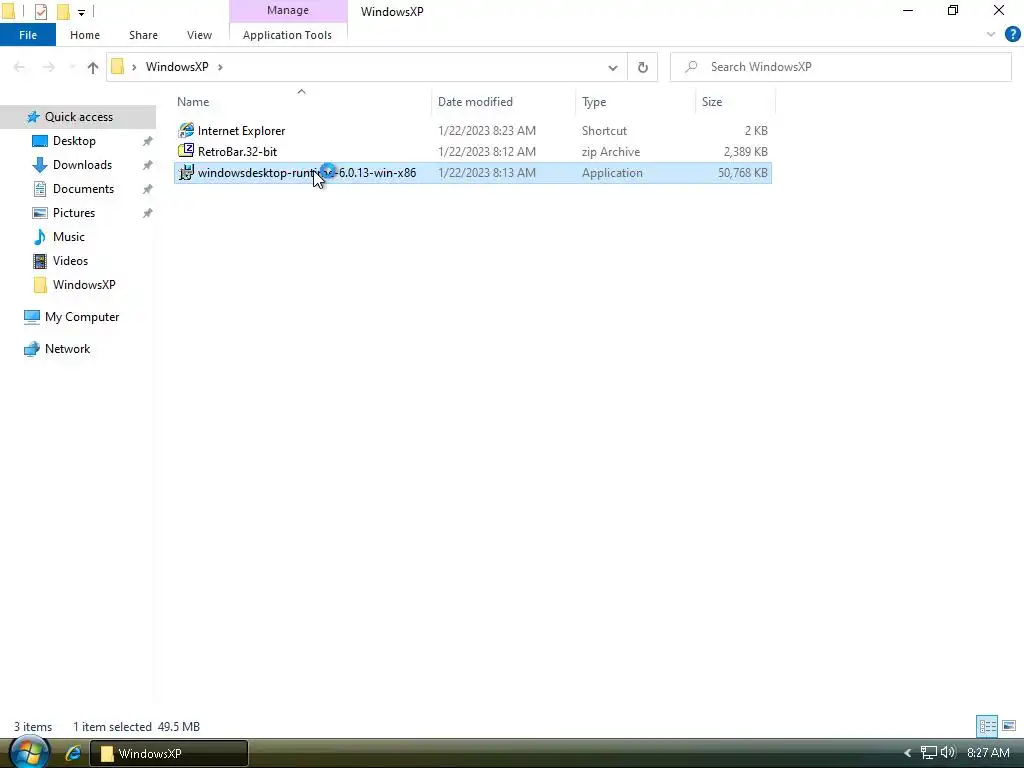Unpin Downloads using its pin icon

tap(148, 165)
